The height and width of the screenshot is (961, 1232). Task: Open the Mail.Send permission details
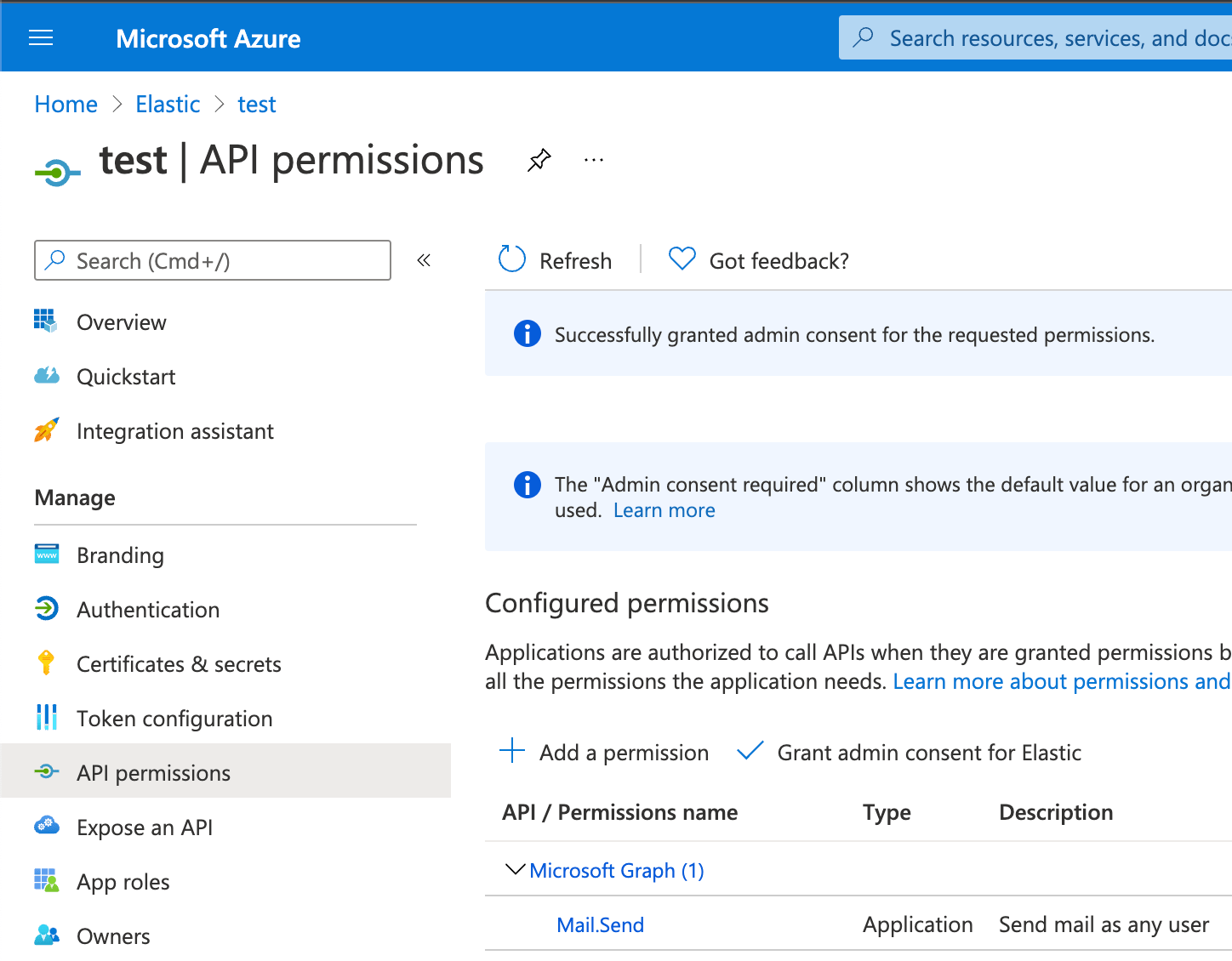600,924
